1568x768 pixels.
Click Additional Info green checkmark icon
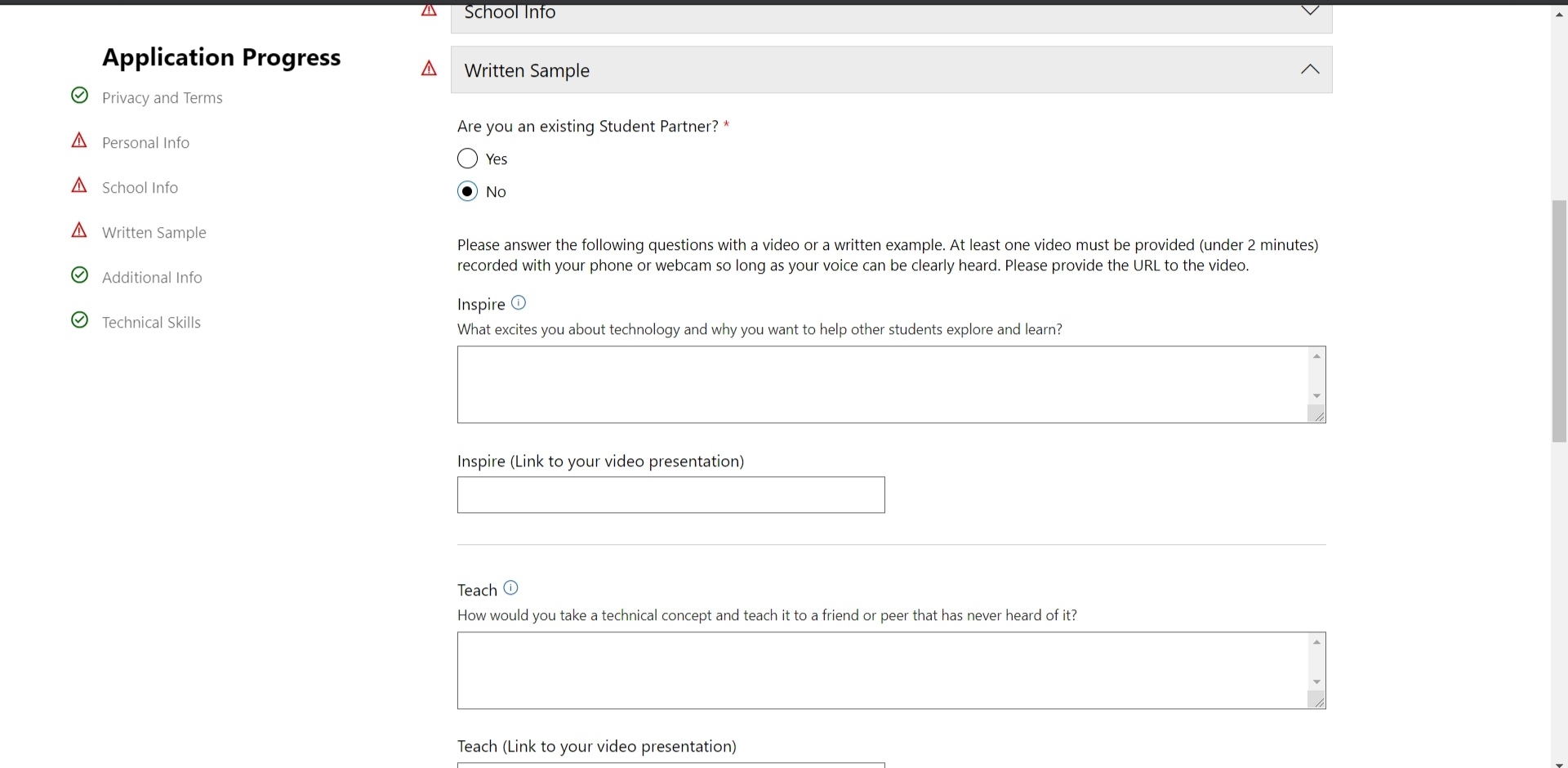[x=79, y=275]
